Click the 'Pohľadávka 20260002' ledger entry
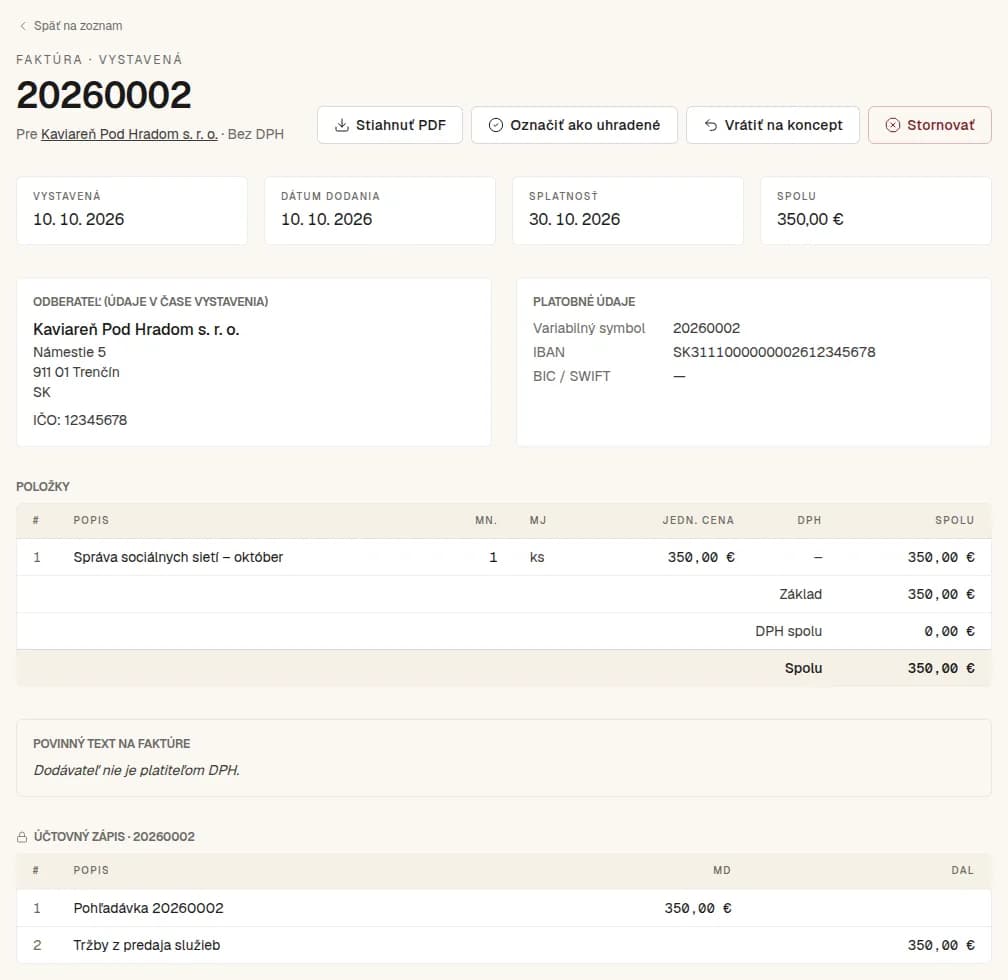This screenshot has height=980, width=1008. [x=148, y=908]
